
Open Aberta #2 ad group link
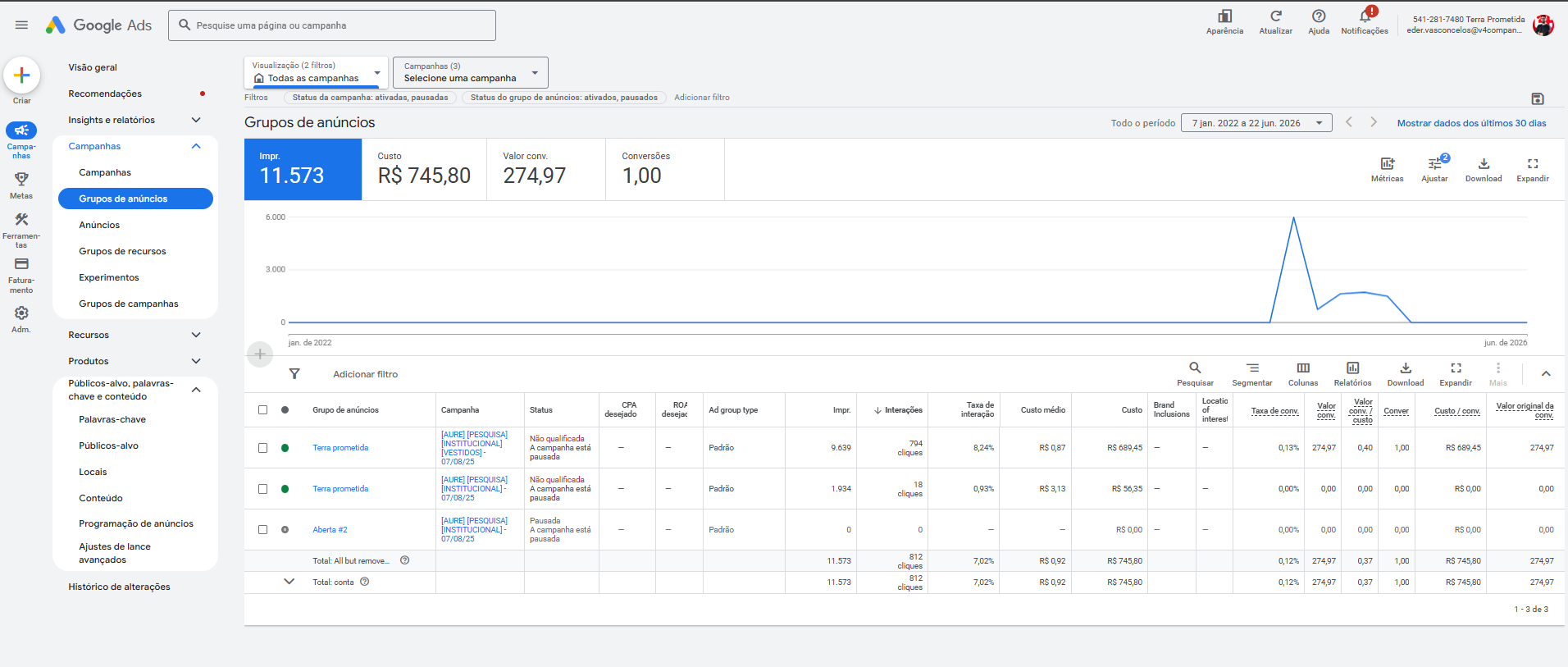pyautogui.click(x=330, y=530)
